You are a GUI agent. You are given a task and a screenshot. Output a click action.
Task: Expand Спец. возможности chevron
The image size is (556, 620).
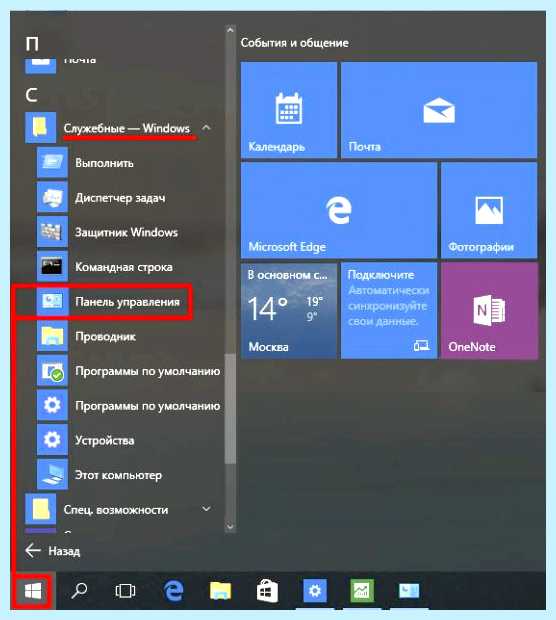coord(206,509)
